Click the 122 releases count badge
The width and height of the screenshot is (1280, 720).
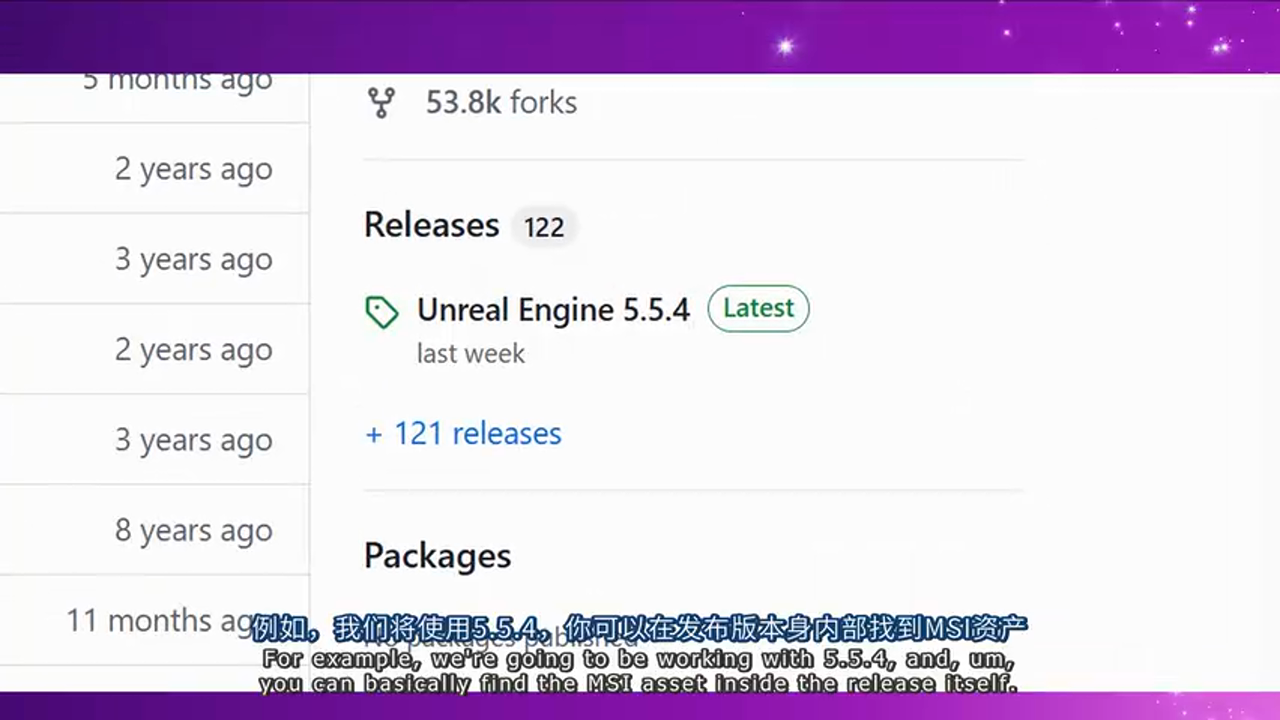pyautogui.click(x=544, y=227)
